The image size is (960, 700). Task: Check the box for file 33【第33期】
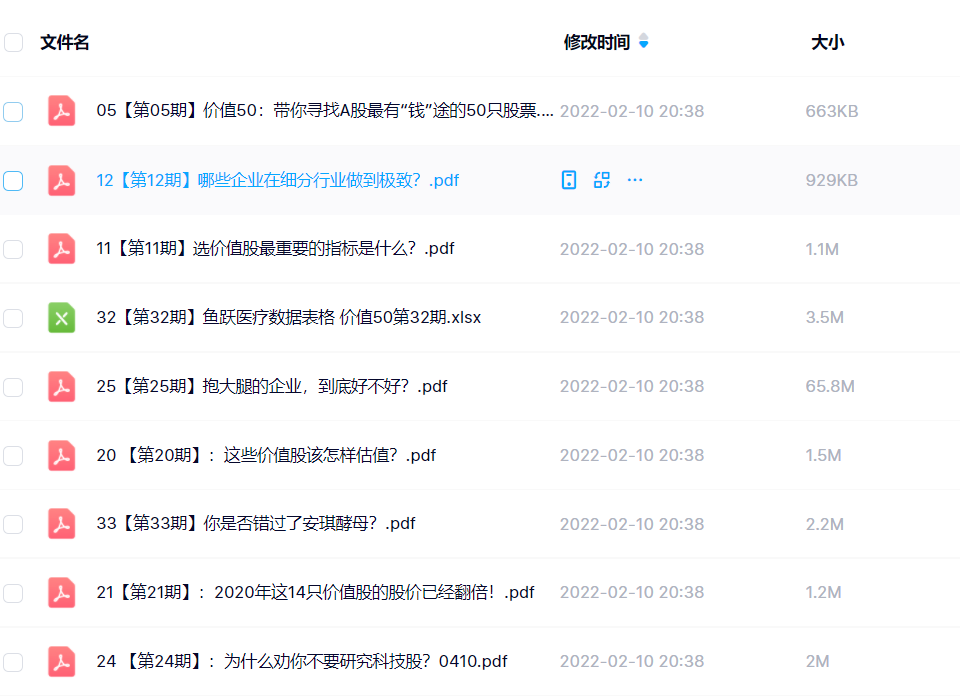(x=13, y=524)
